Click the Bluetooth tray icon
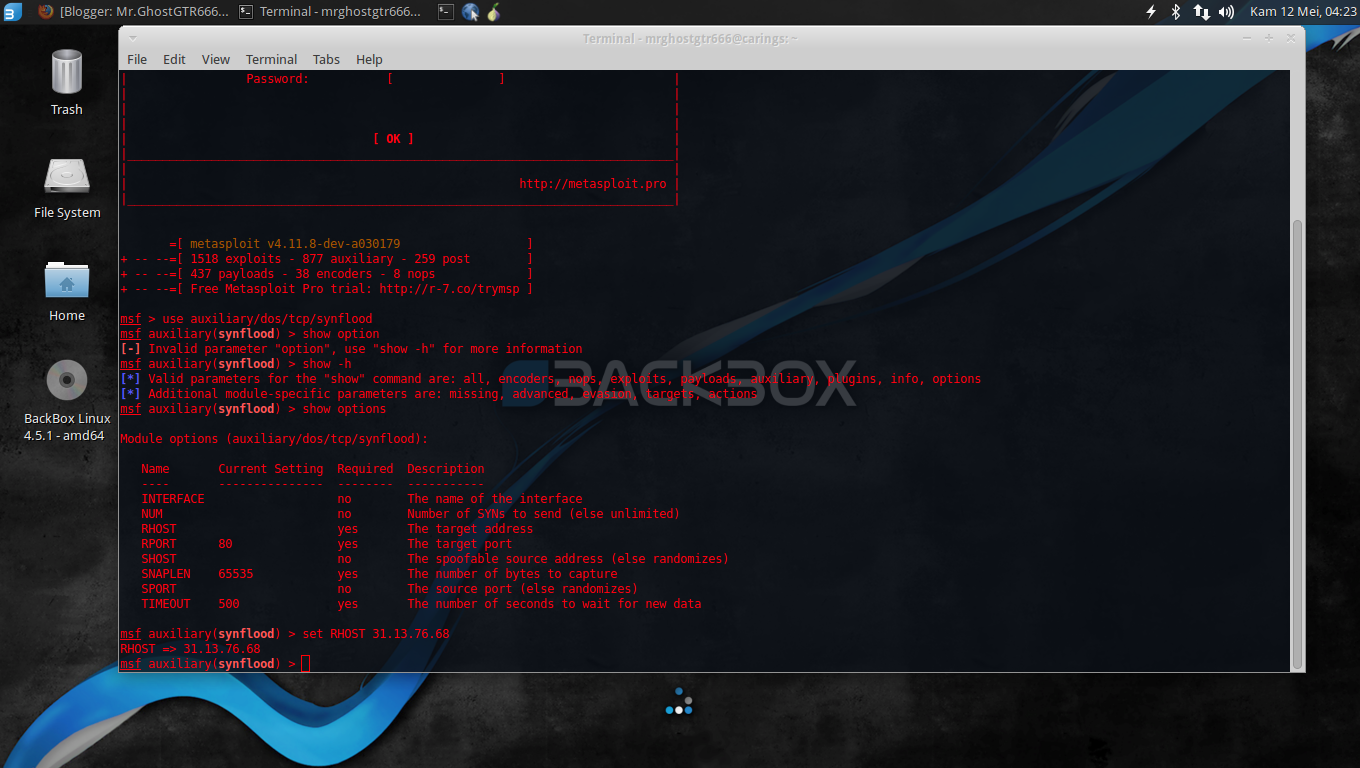 1176,12
